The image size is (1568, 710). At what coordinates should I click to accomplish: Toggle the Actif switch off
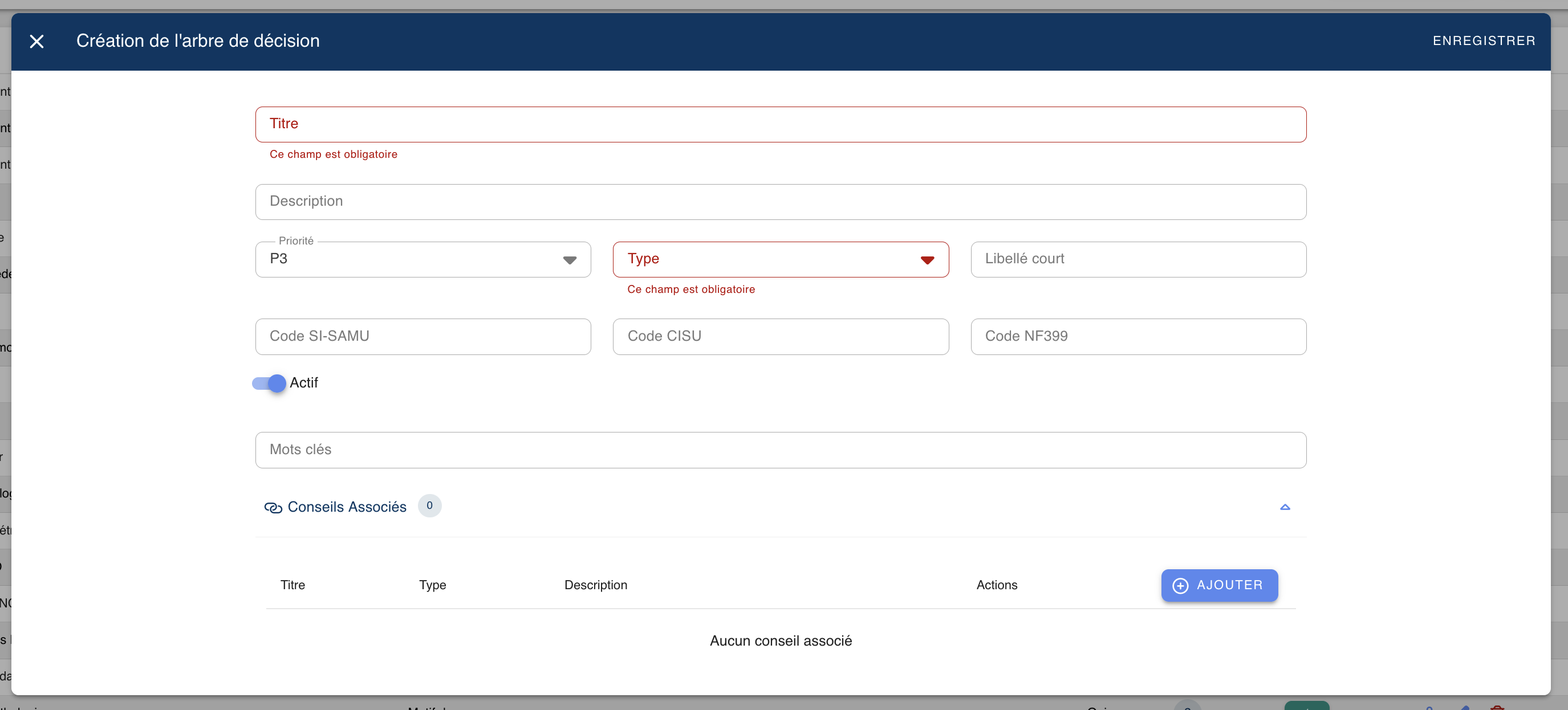point(269,383)
